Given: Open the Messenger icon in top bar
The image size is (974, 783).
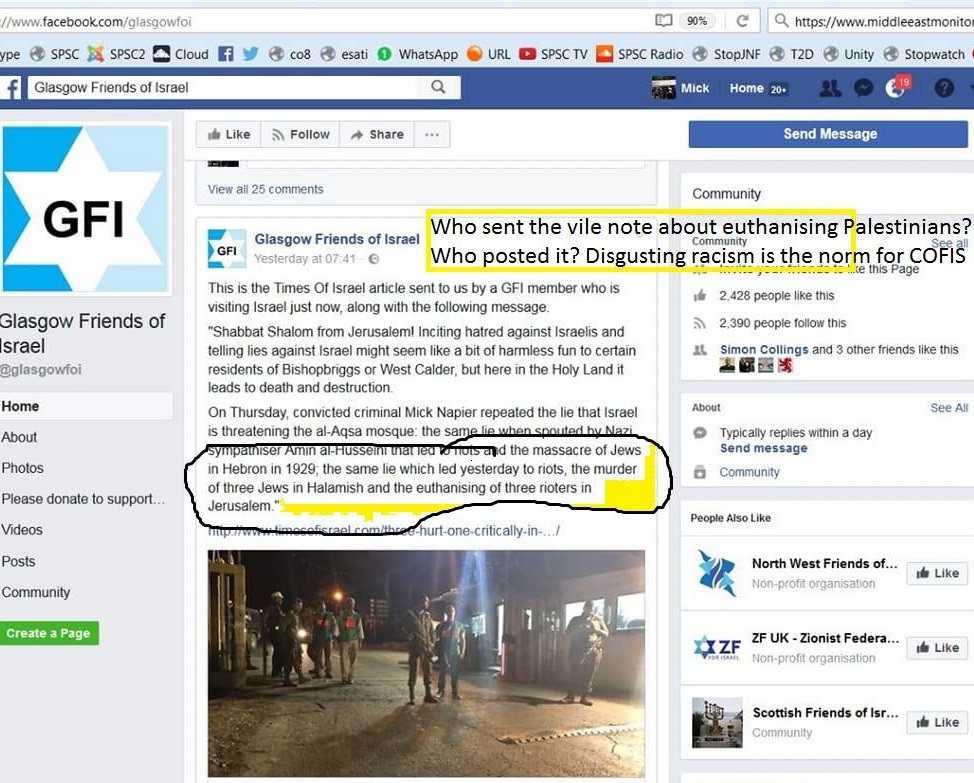Looking at the screenshot, I should tap(863, 88).
